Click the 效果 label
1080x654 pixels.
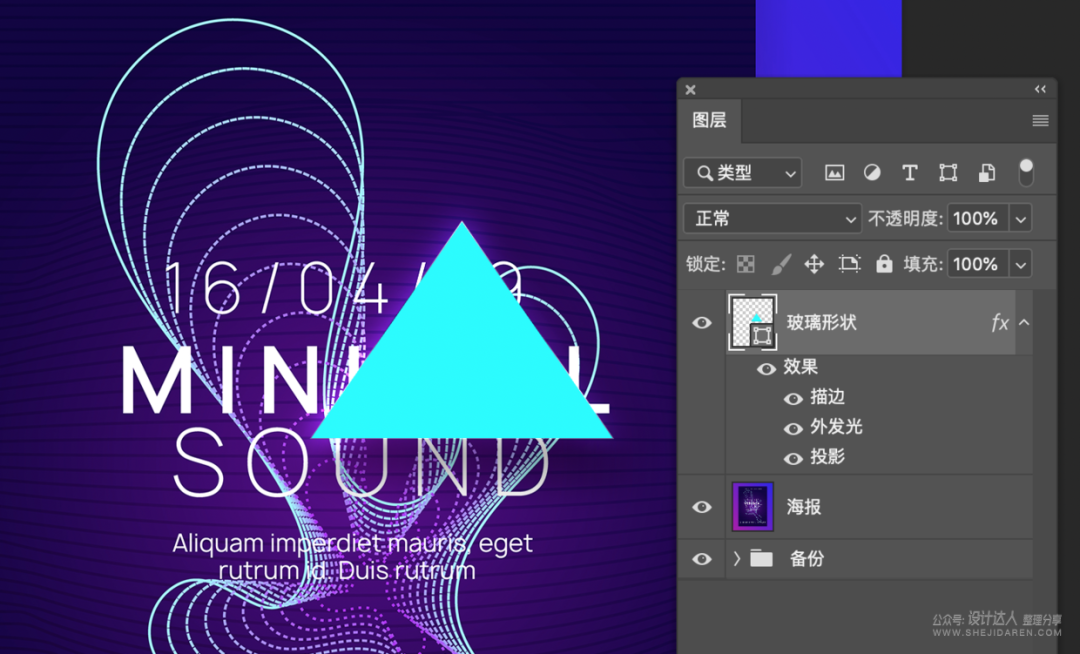pyautogui.click(x=800, y=366)
